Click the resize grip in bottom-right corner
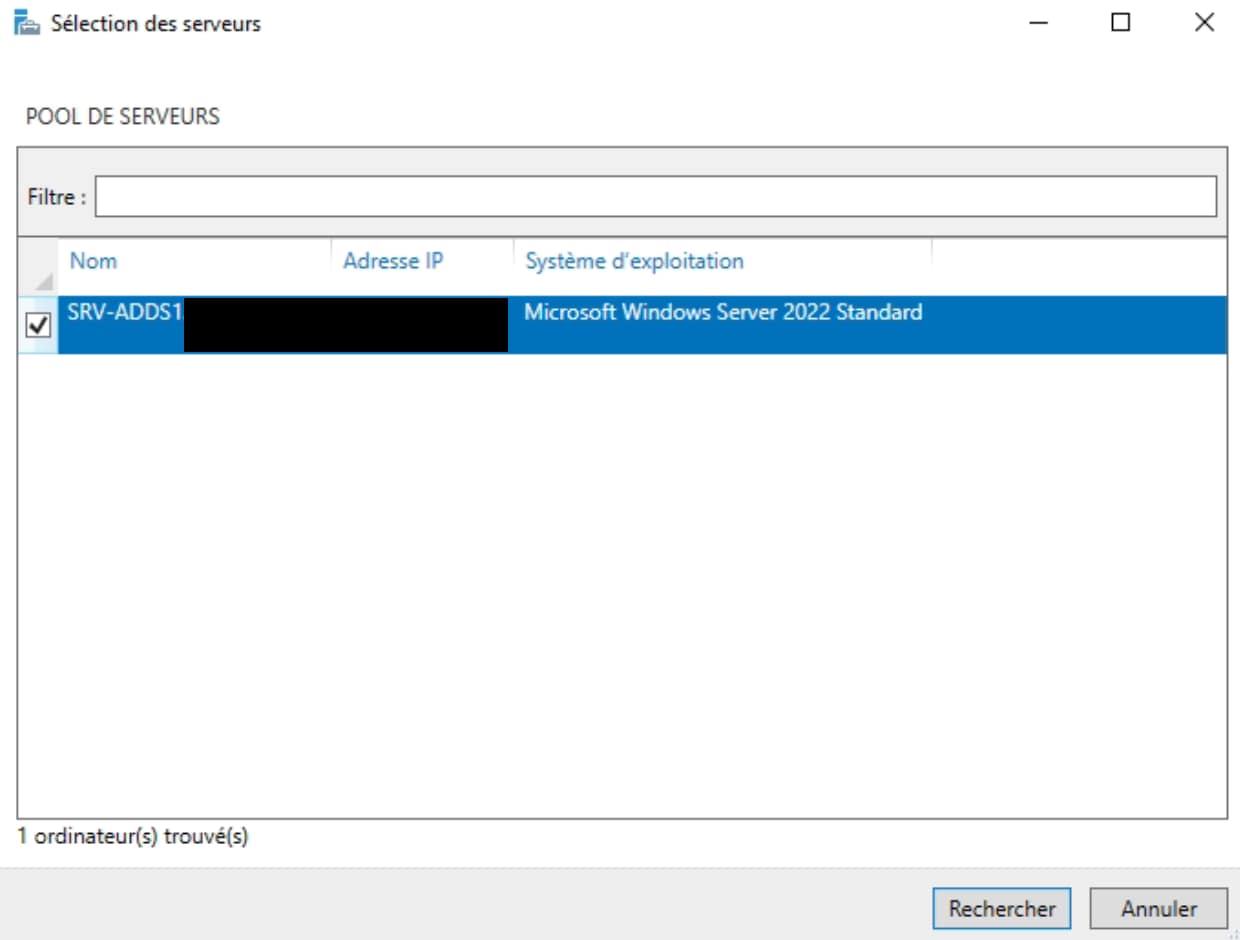The width and height of the screenshot is (1240, 940). [x=1233, y=933]
